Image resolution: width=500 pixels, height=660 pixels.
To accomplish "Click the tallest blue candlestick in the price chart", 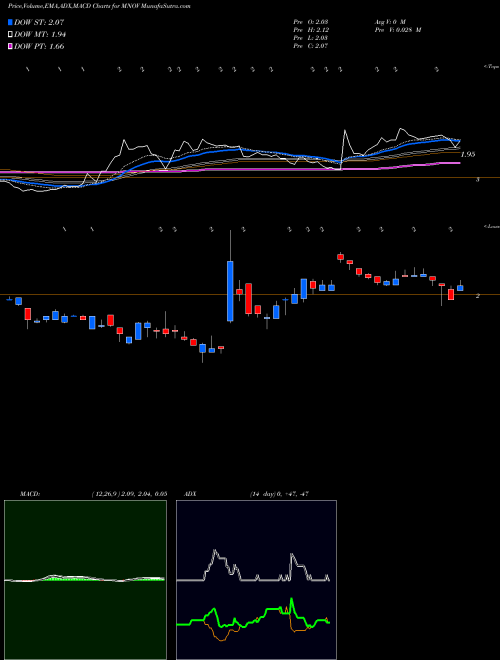I will (230, 291).
